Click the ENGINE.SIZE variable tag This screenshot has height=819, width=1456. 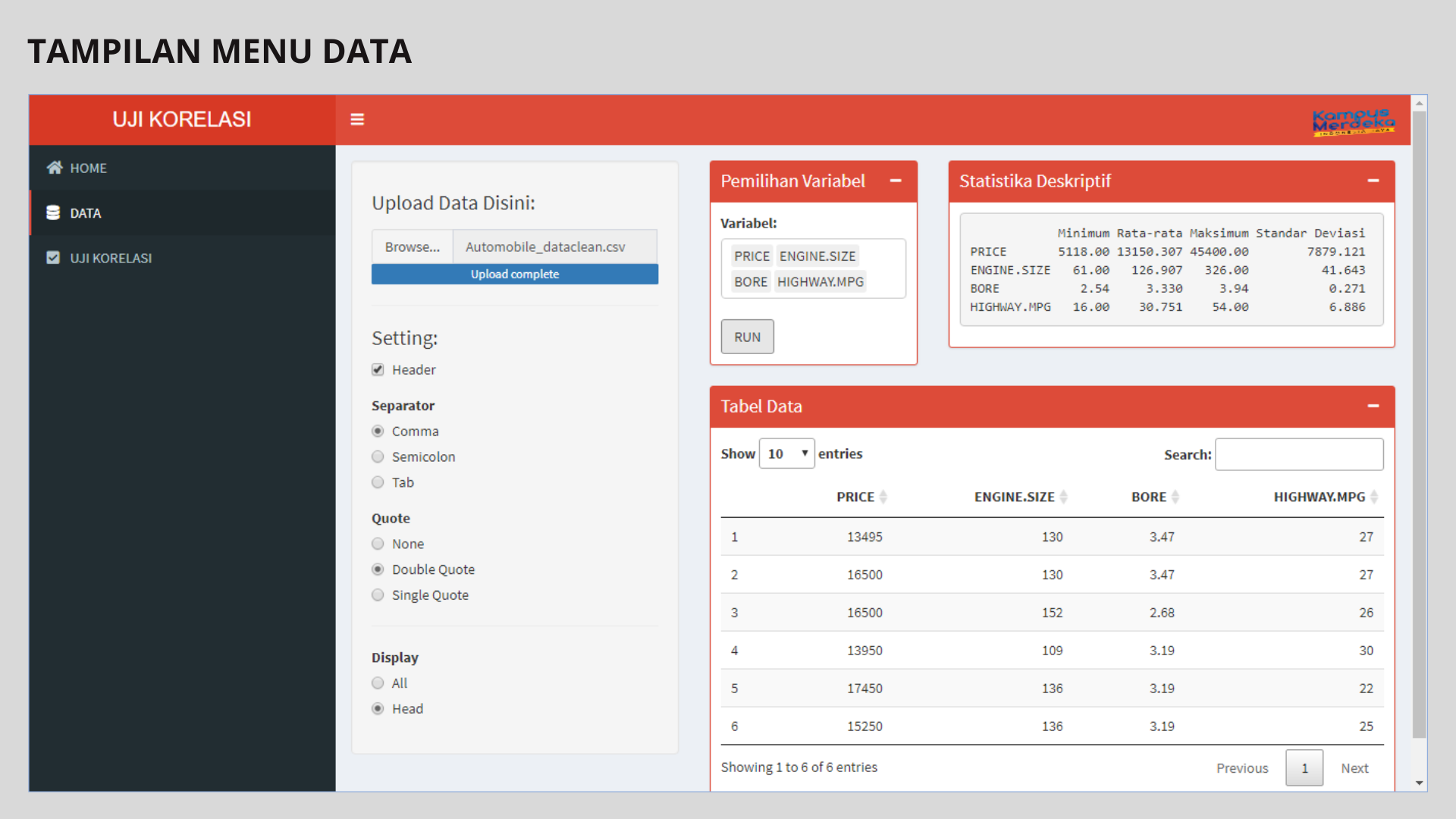pyautogui.click(x=817, y=256)
